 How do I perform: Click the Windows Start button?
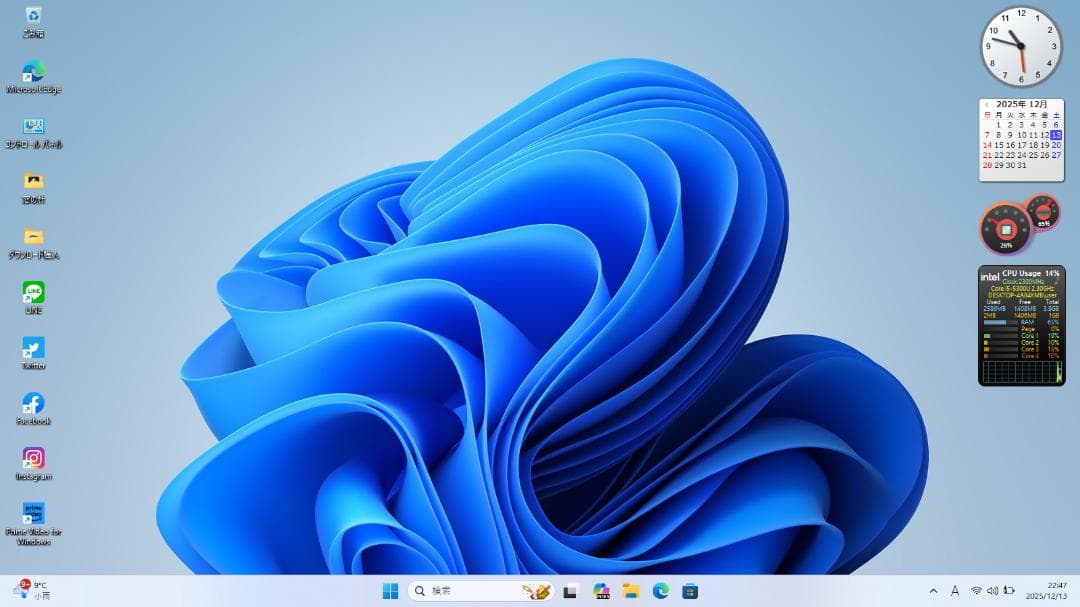(x=390, y=591)
